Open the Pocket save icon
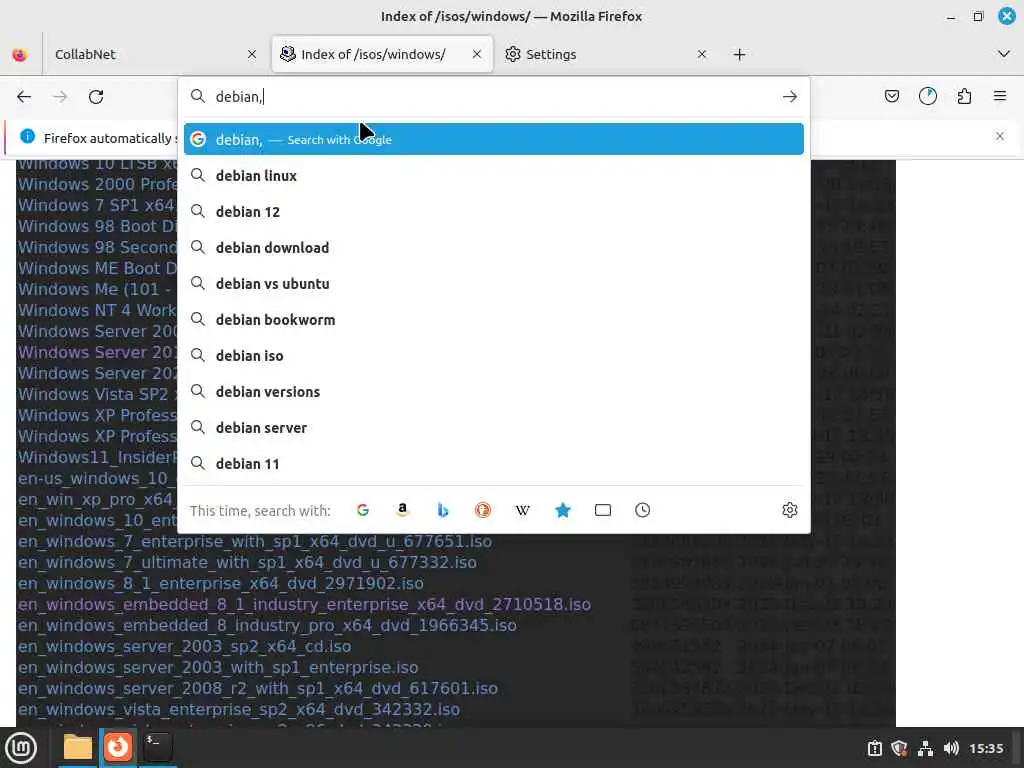The width and height of the screenshot is (1024, 768). 891,97
